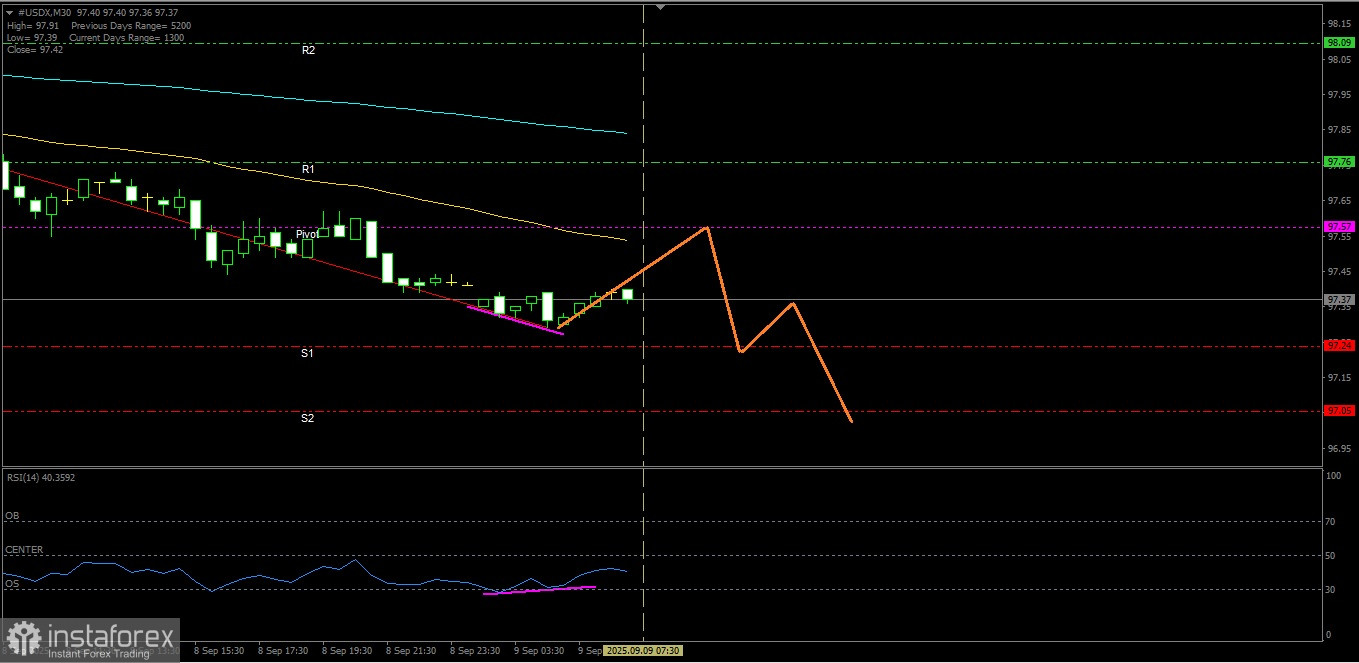Click the 8 Sep 19:30 time label
Viewport: 1359px width, 663px height.
click(347, 651)
